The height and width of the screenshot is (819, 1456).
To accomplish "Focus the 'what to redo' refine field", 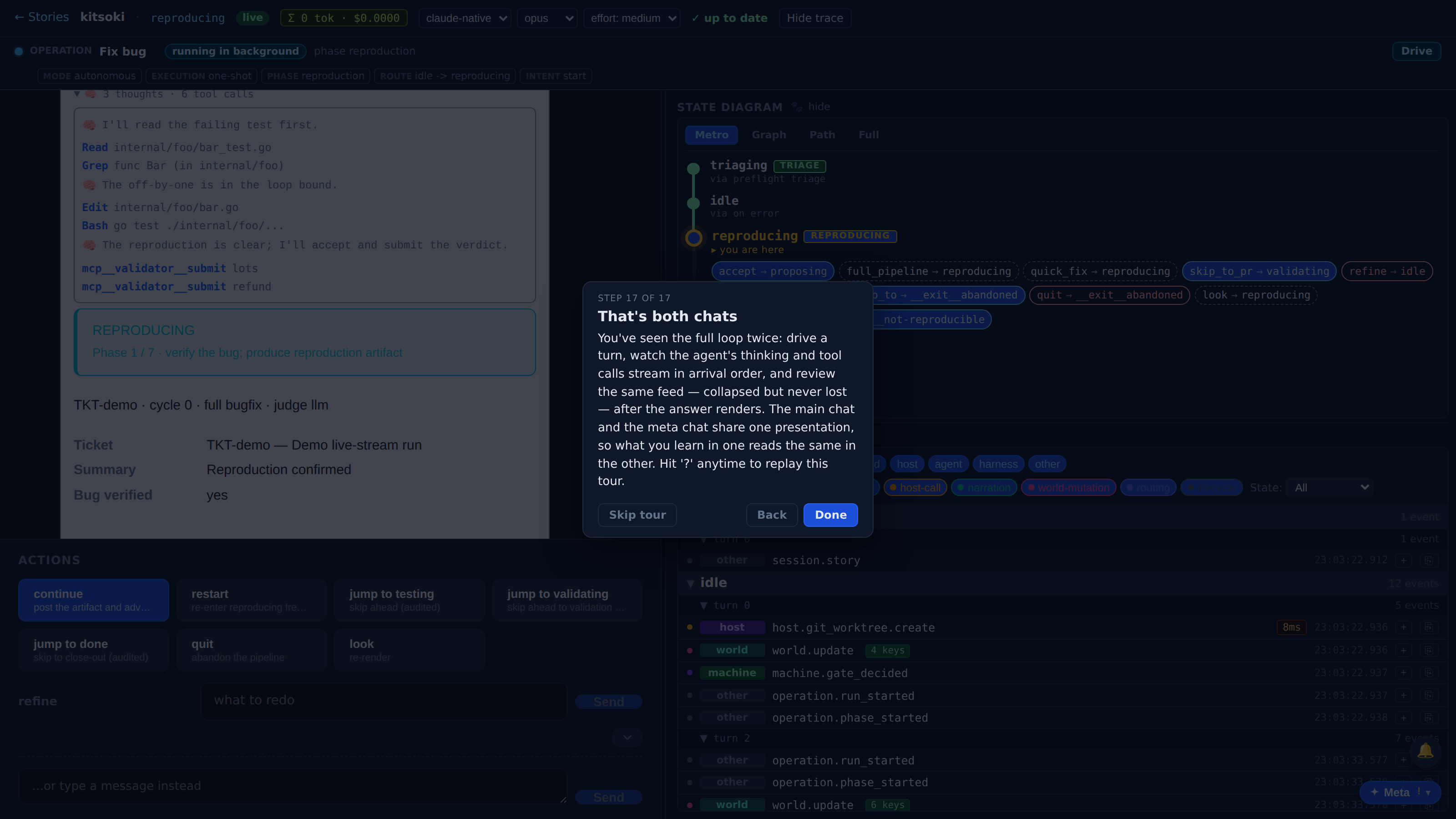I will (x=384, y=701).
